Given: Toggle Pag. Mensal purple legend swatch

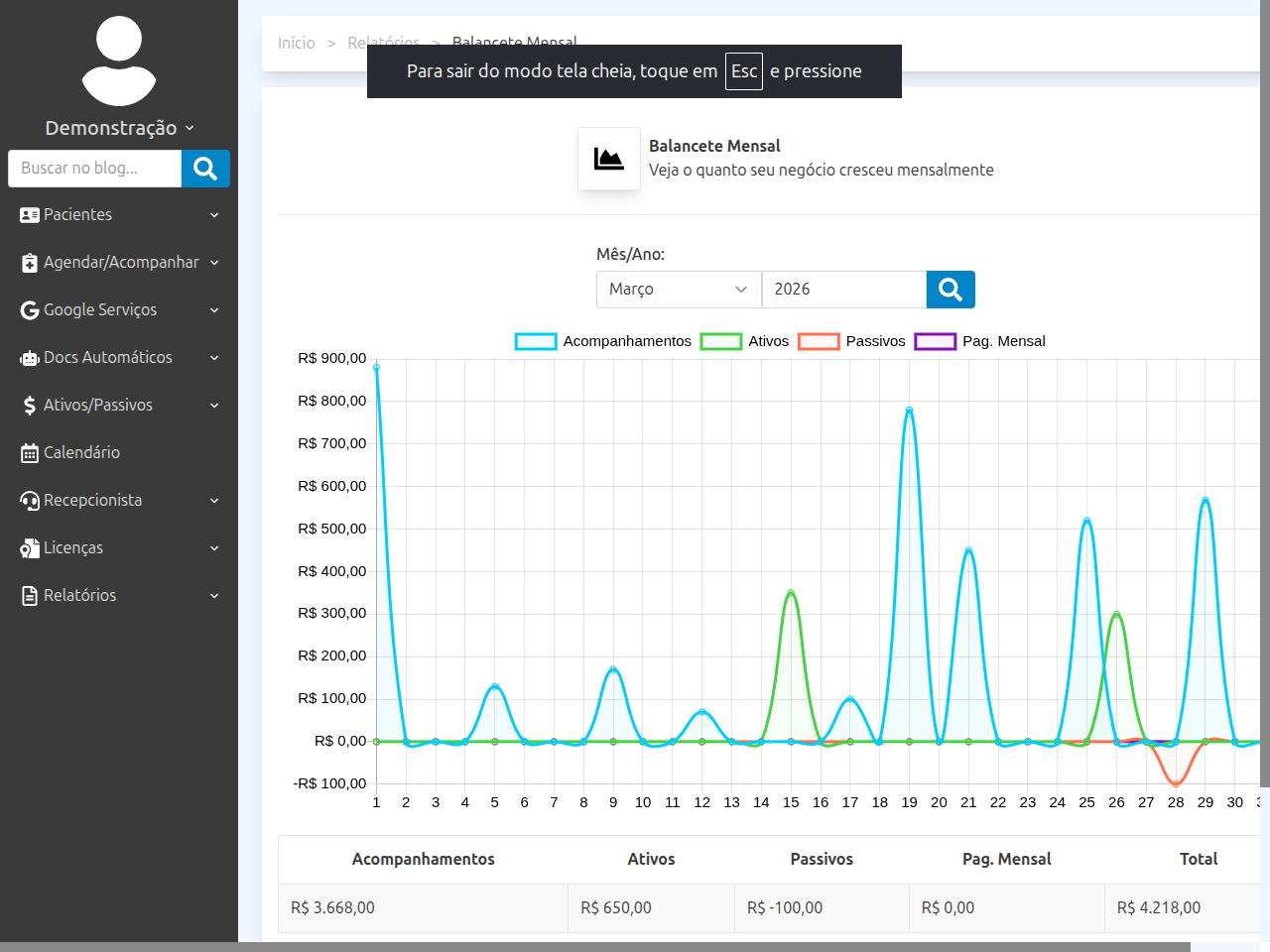Looking at the screenshot, I should coord(935,341).
